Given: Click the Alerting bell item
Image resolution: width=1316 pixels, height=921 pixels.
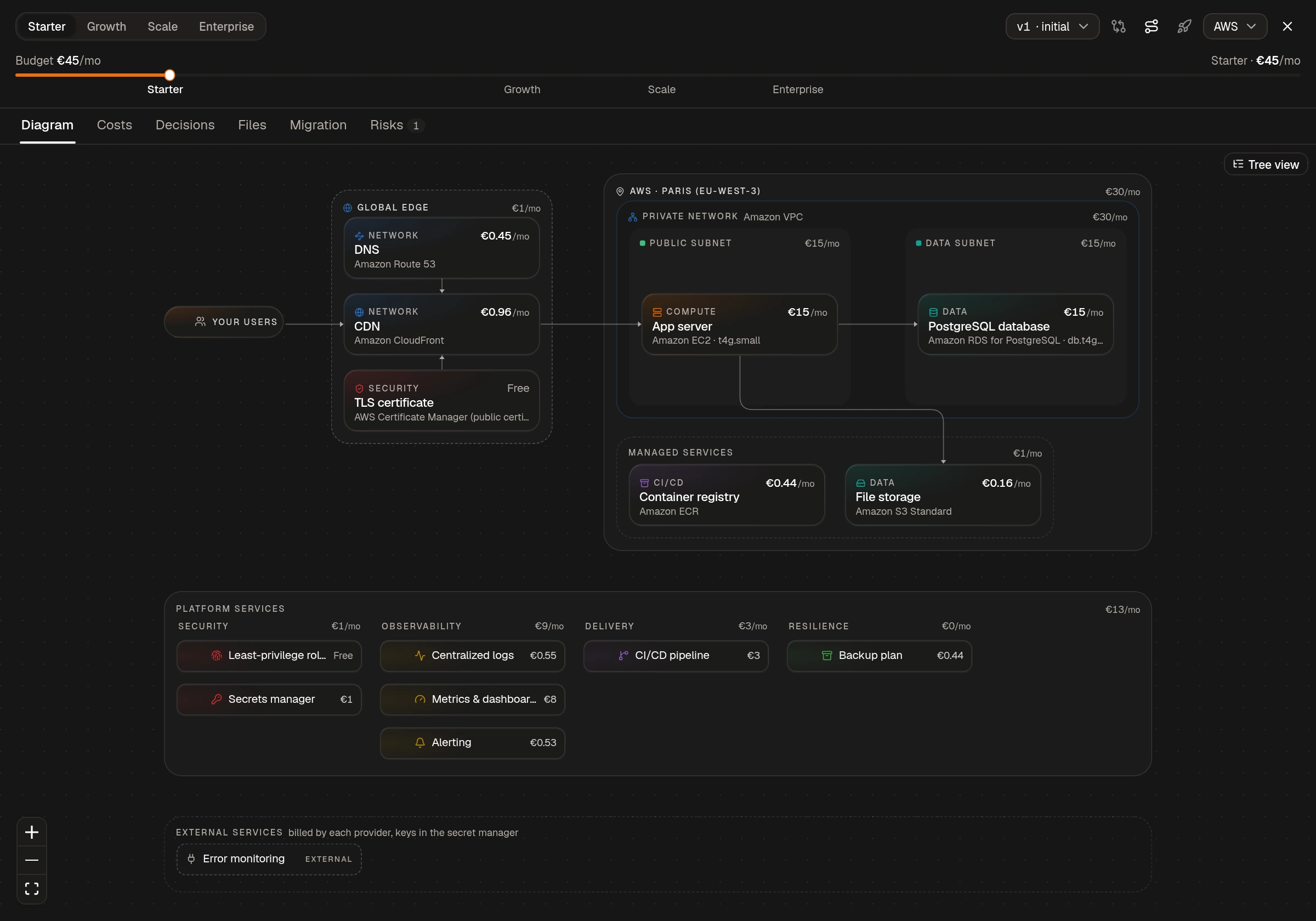Looking at the screenshot, I should coord(472,743).
